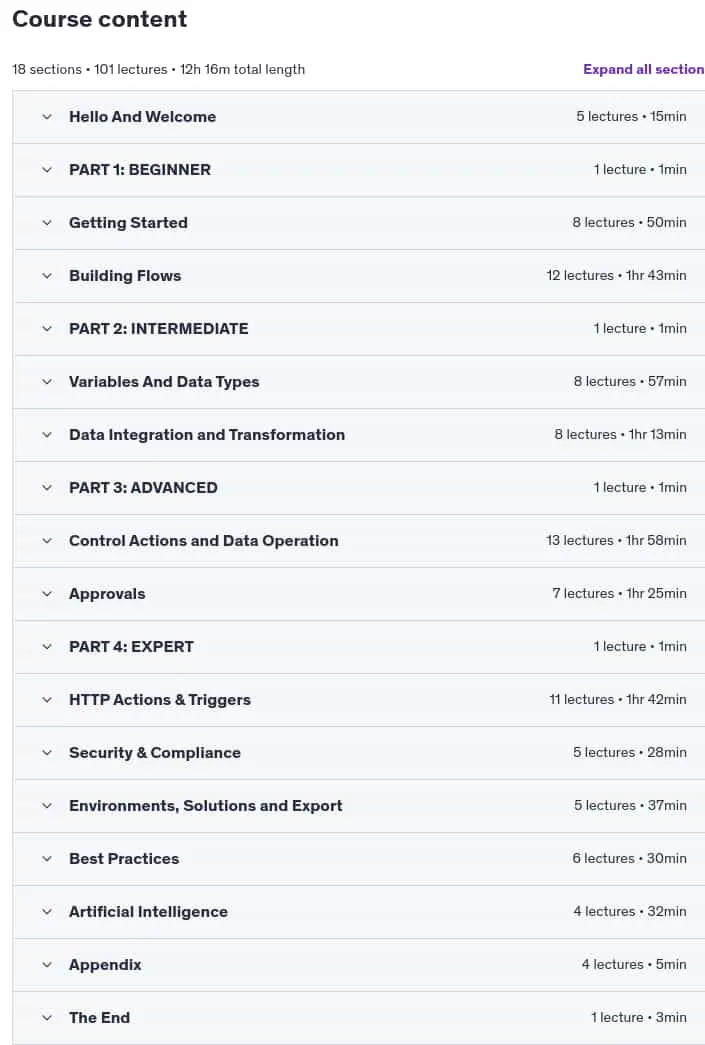705x1045 pixels.
Task: Click the Appendix section heading
Action: [105, 964]
